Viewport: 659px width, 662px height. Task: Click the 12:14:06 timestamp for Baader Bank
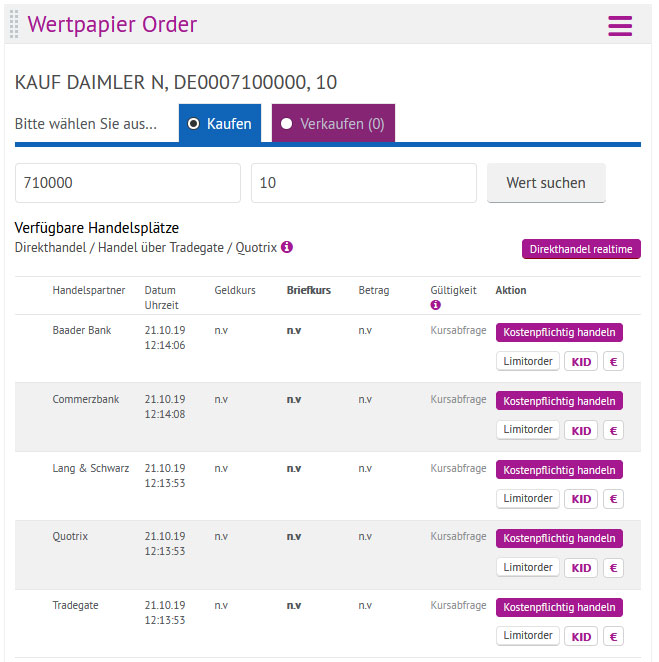pos(165,345)
